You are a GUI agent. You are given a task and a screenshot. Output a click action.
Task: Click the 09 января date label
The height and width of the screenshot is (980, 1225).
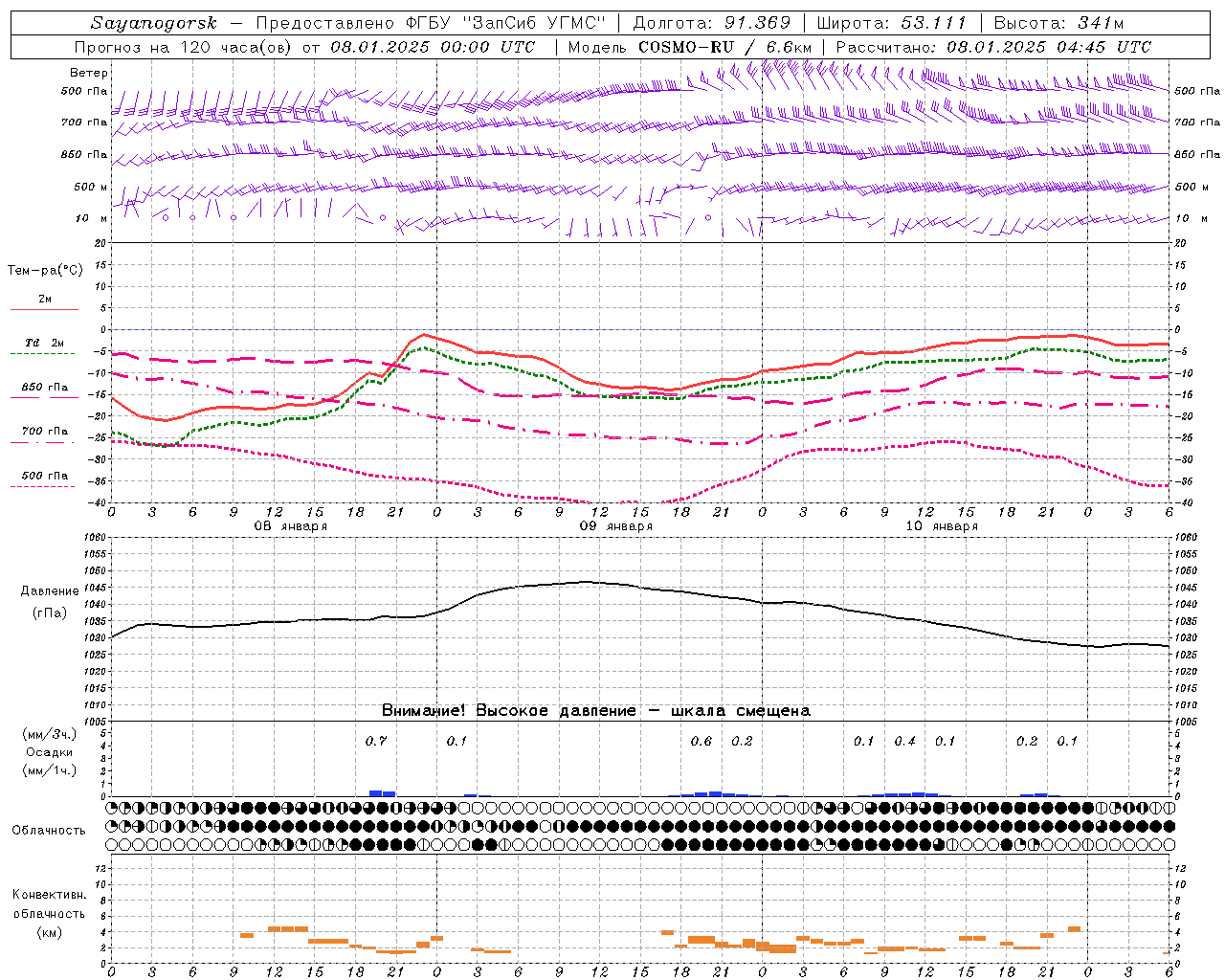click(x=616, y=526)
